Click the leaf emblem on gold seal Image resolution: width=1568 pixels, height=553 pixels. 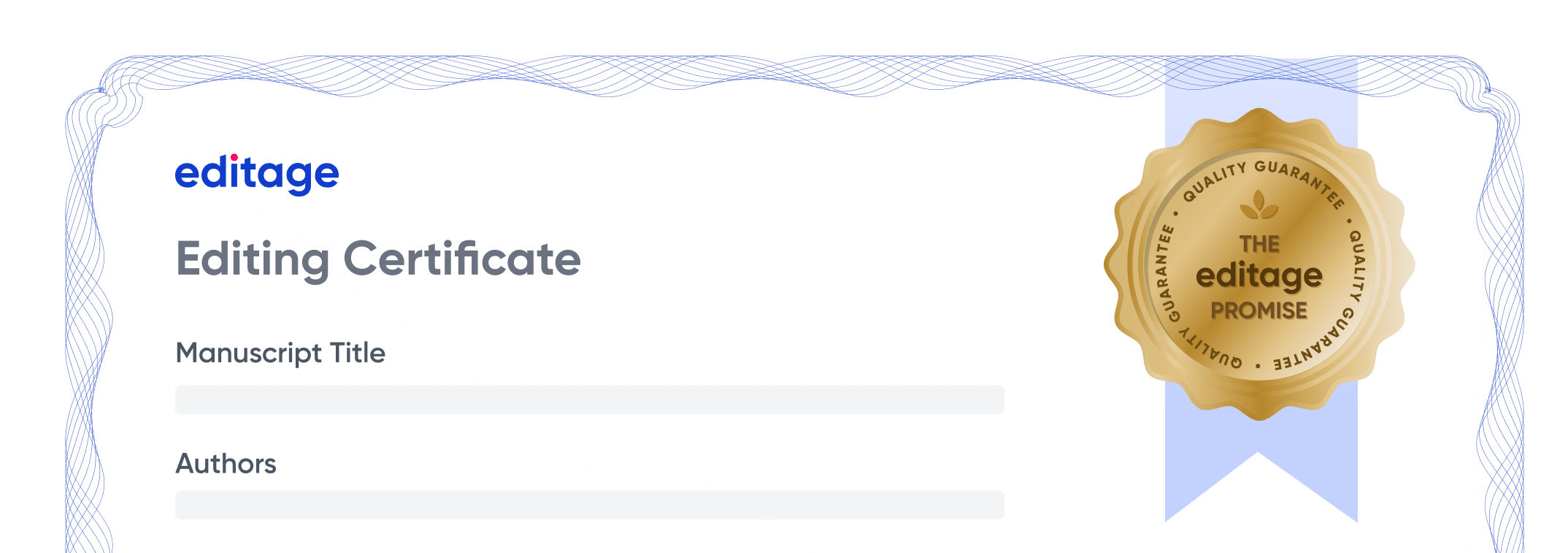[1259, 205]
